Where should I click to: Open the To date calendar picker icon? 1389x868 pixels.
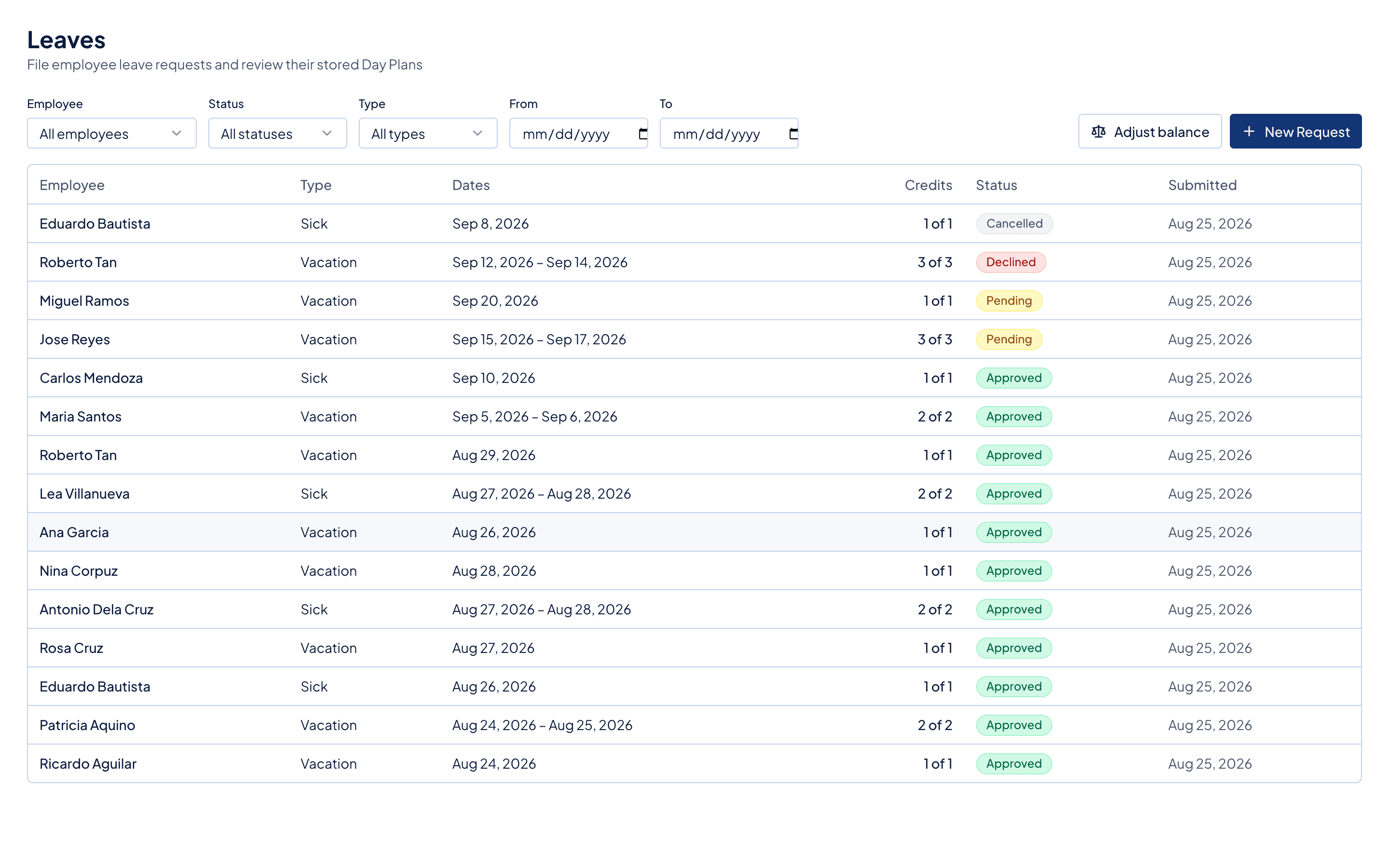793,134
